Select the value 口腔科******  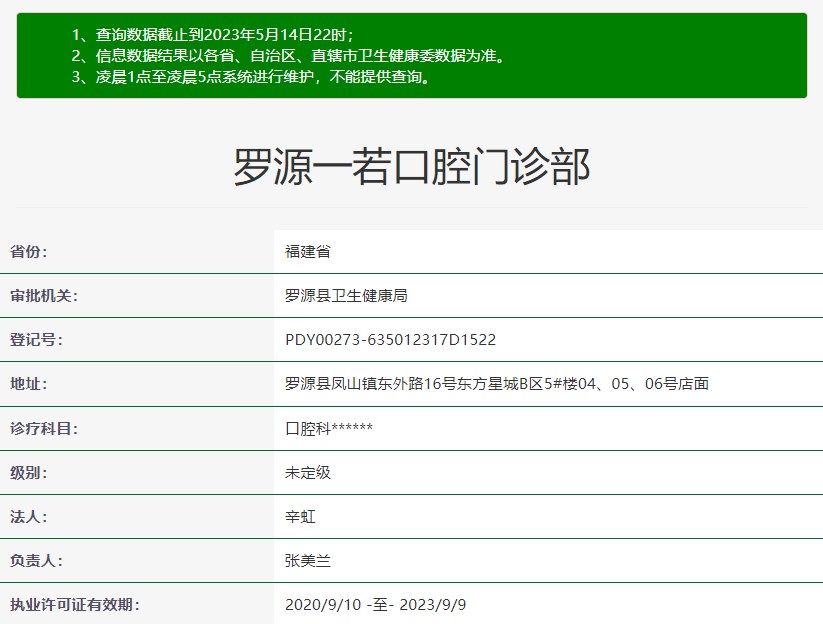[x=329, y=428]
